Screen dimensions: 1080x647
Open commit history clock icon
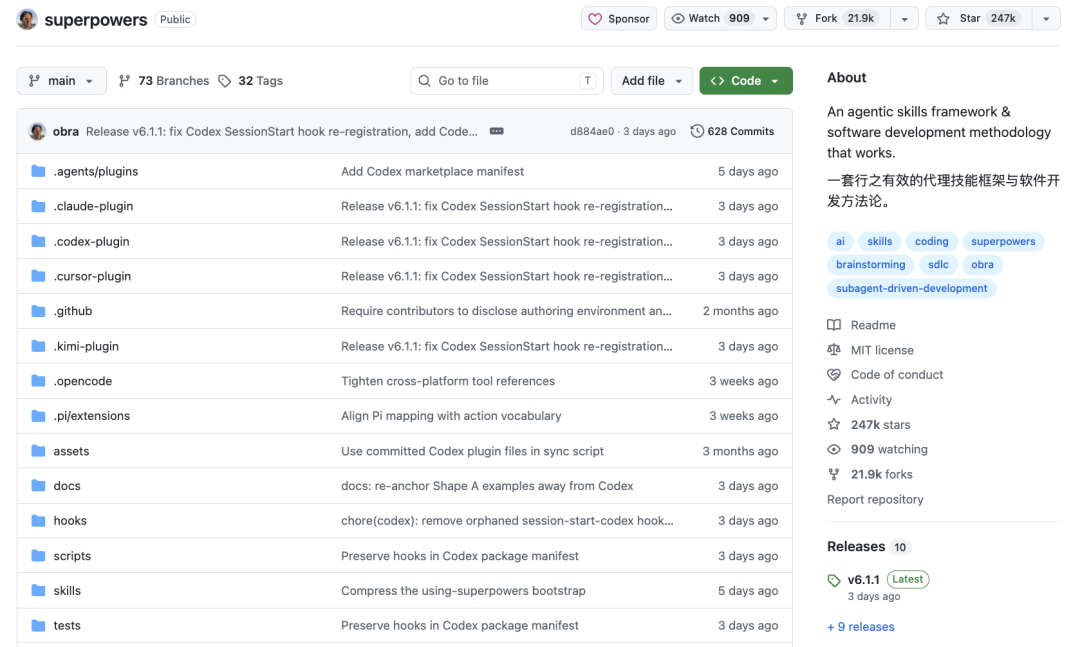pyautogui.click(x=697, y=131)
